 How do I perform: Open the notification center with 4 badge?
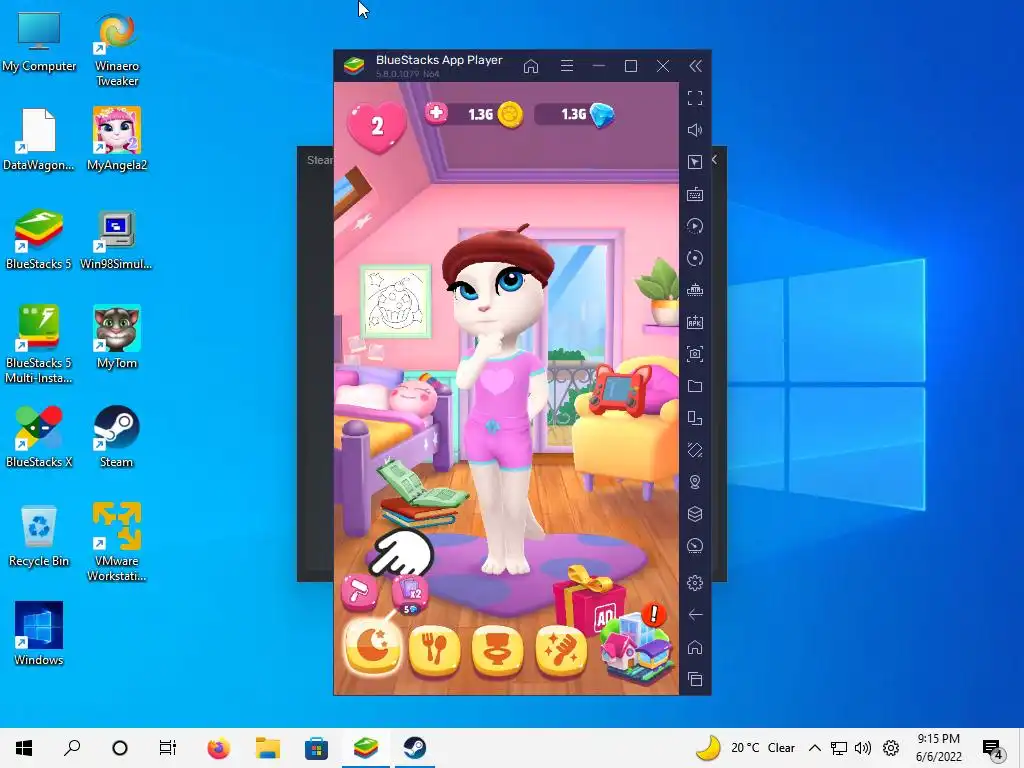pos(993,748)
